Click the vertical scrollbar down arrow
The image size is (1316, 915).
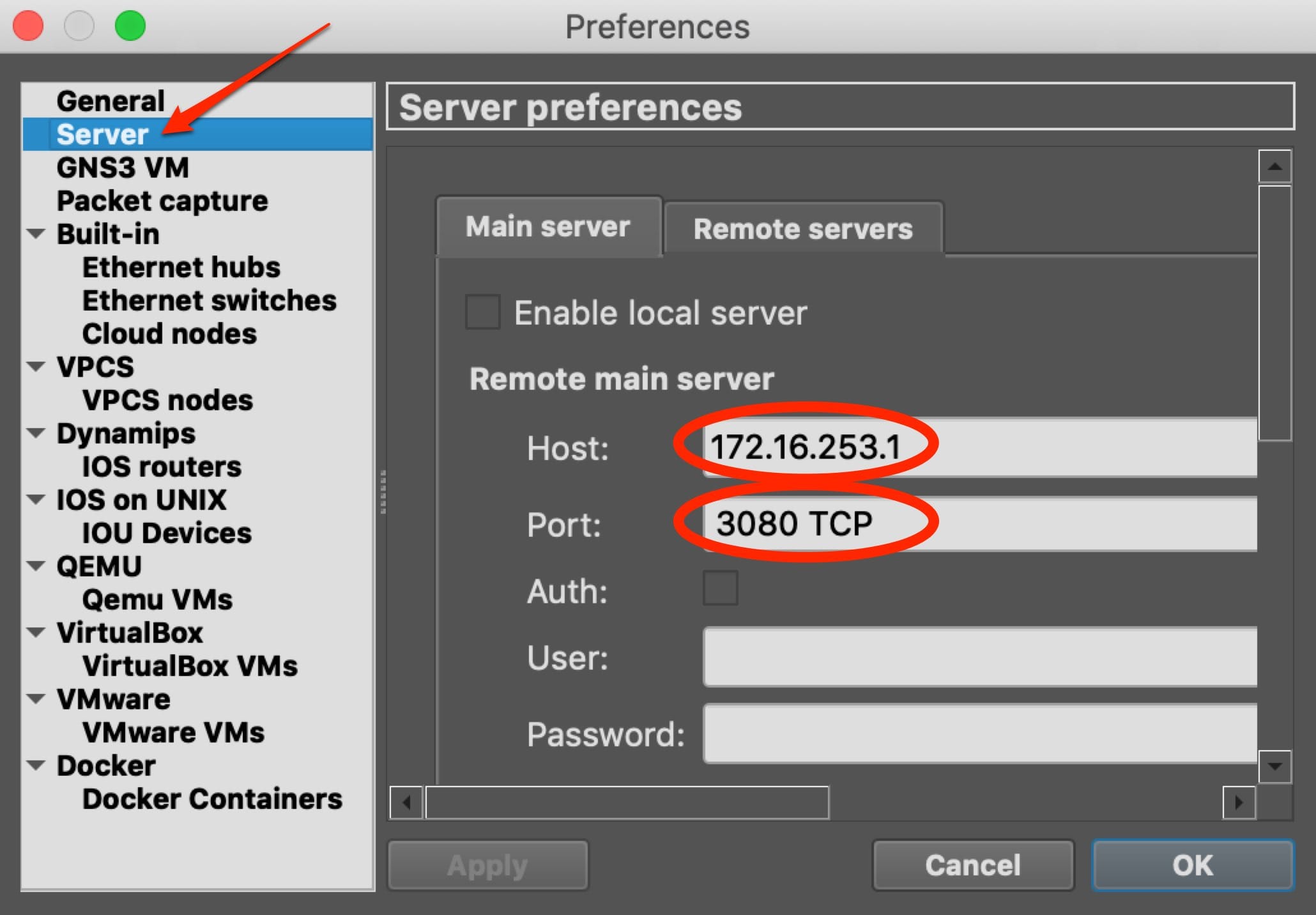point(1275,766)
